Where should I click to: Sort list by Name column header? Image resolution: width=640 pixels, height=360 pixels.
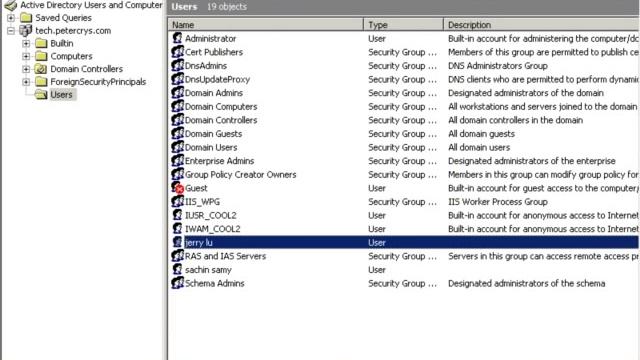point(265,25)
